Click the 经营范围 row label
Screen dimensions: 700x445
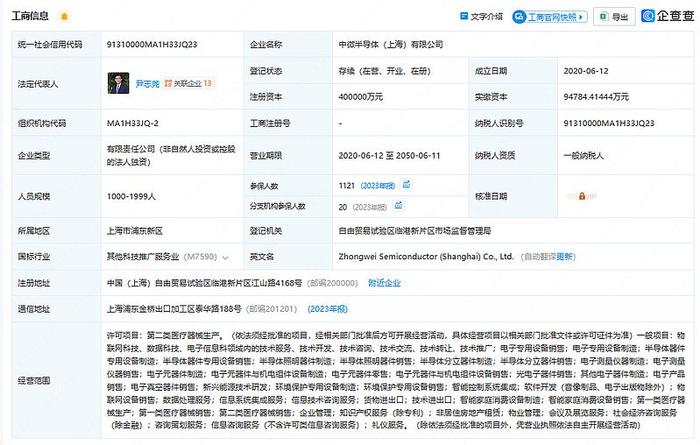[x=34, y=381]
